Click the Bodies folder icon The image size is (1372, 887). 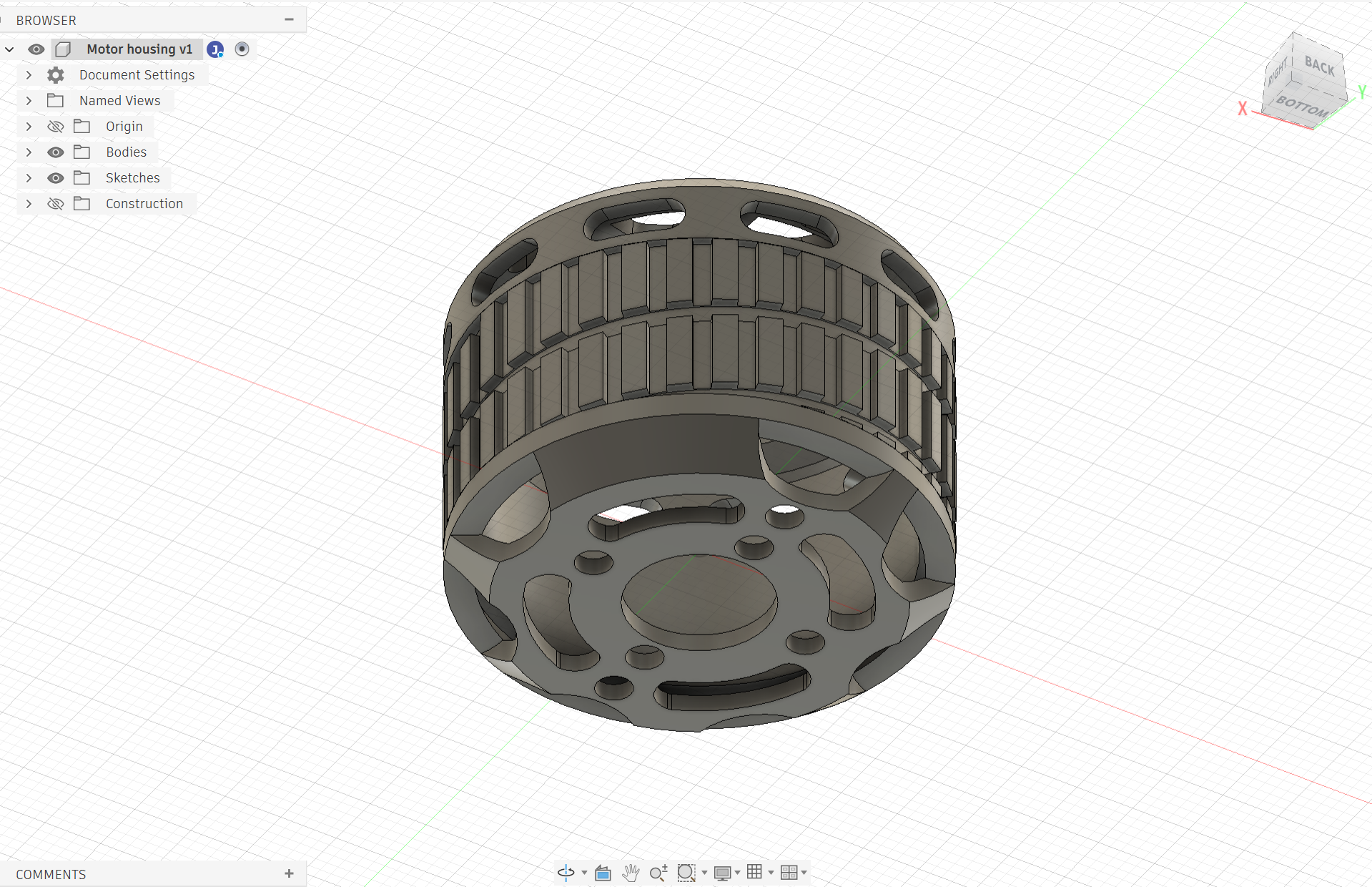pos(82,152)
